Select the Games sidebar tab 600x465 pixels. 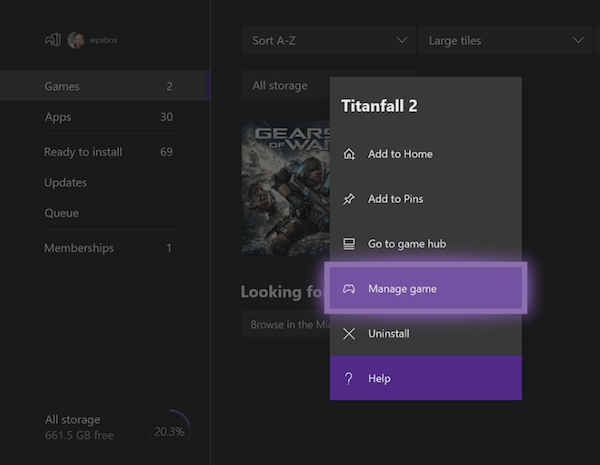[x=104, y=86]
